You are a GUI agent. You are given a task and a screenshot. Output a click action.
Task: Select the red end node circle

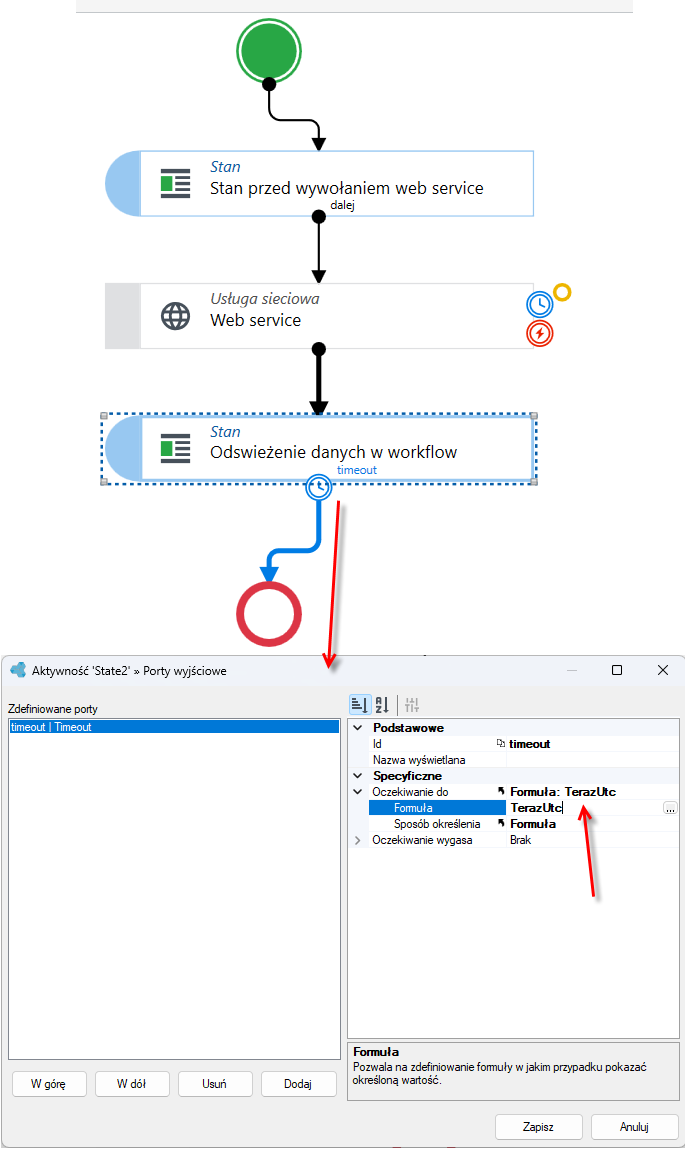tap(269, 614)
